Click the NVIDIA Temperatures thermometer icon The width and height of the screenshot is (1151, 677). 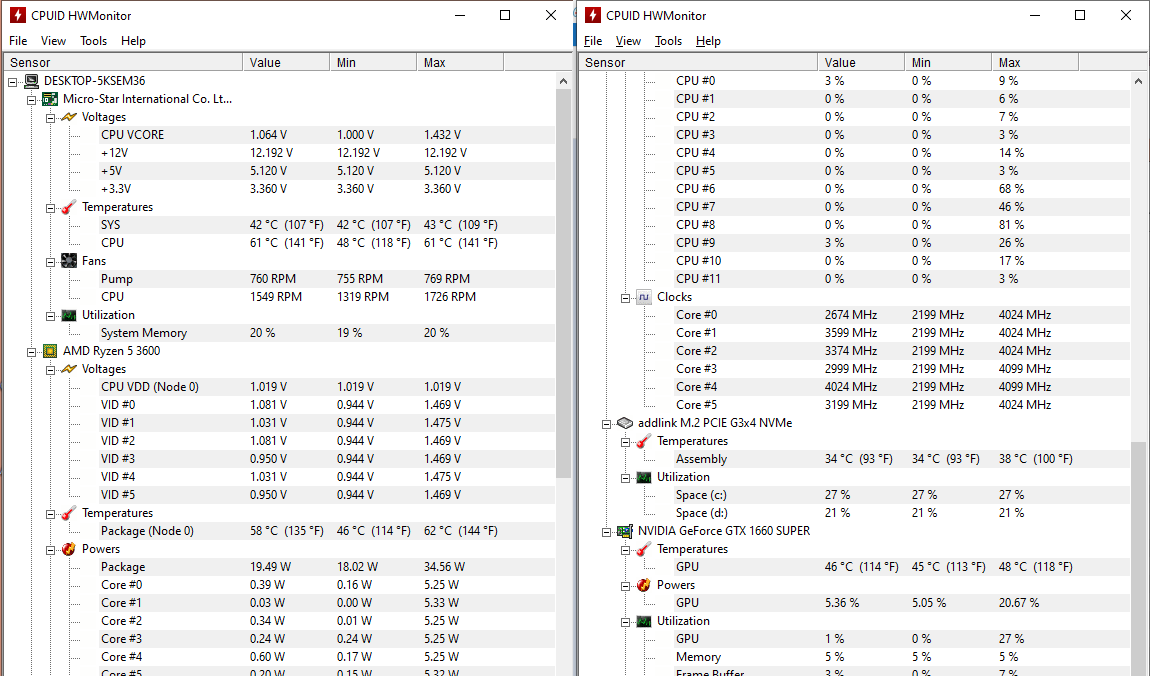pyautogui.click(x=644, y=549)
